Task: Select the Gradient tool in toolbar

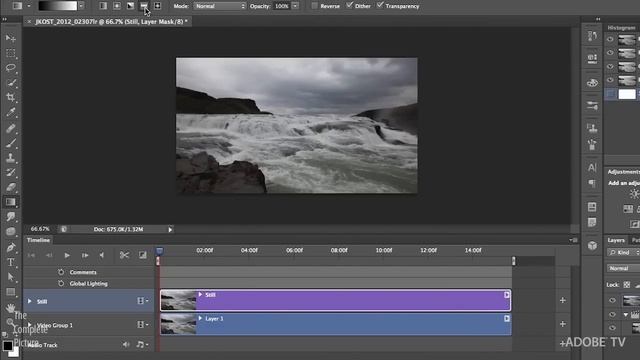Action: 11,202
